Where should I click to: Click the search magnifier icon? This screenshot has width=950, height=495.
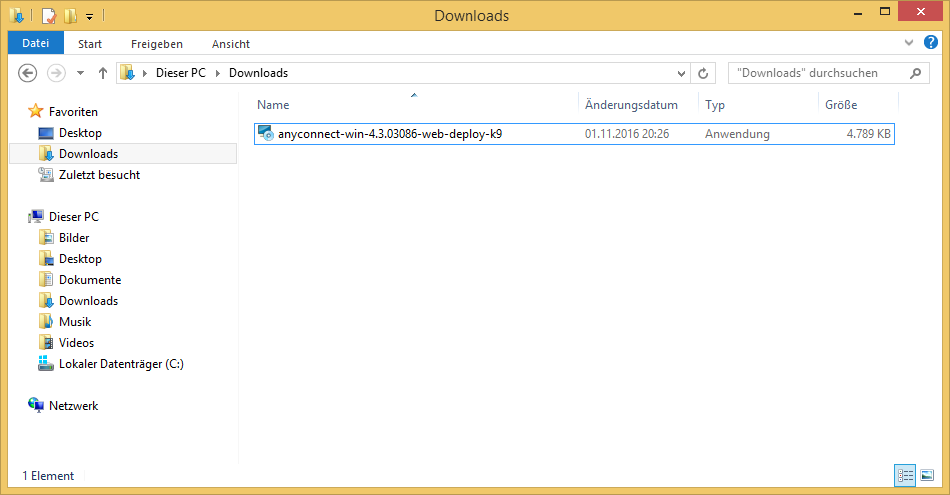pos(915,73)
